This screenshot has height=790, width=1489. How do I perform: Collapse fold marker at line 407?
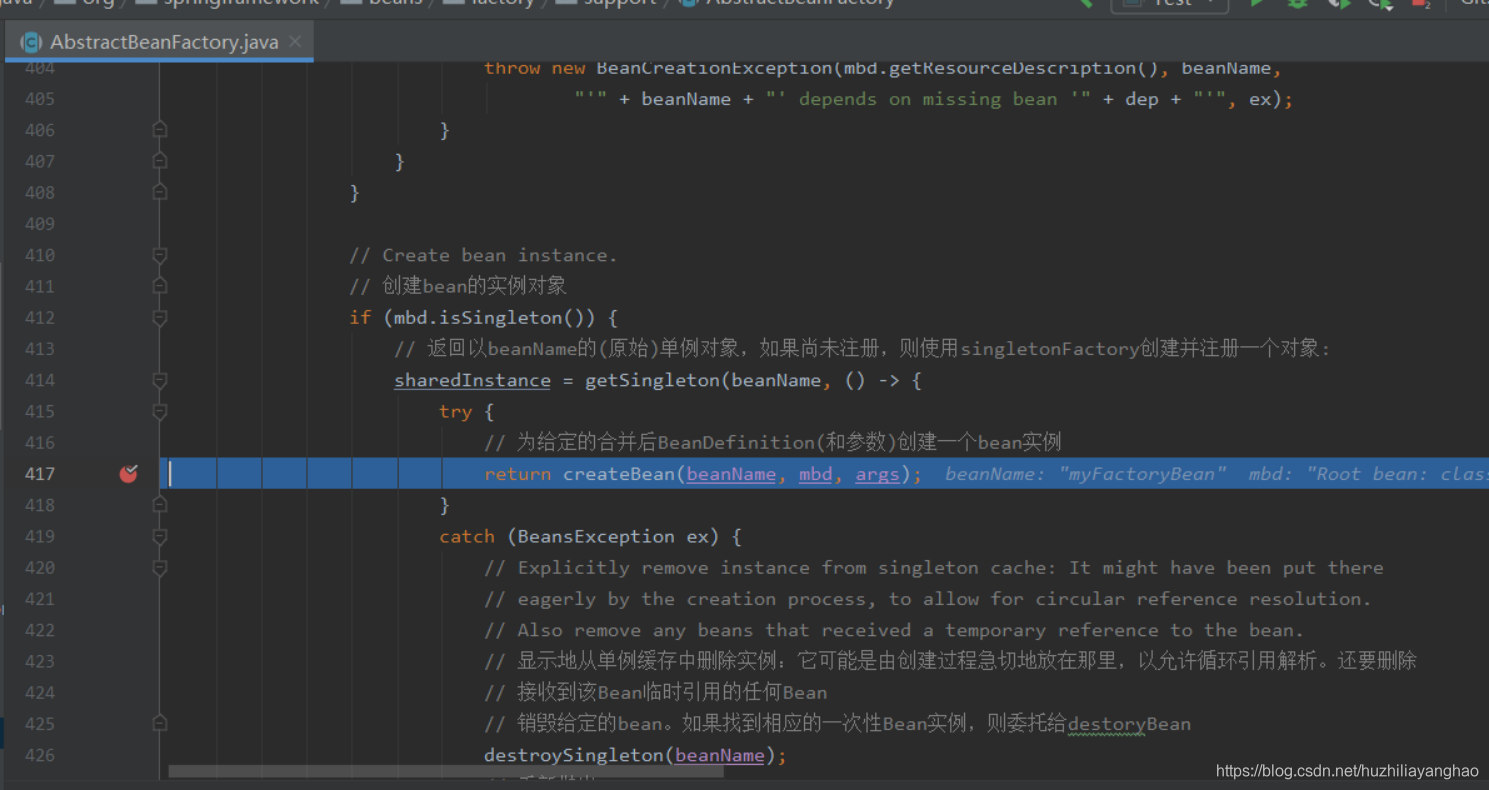click(x=159, y=161)
